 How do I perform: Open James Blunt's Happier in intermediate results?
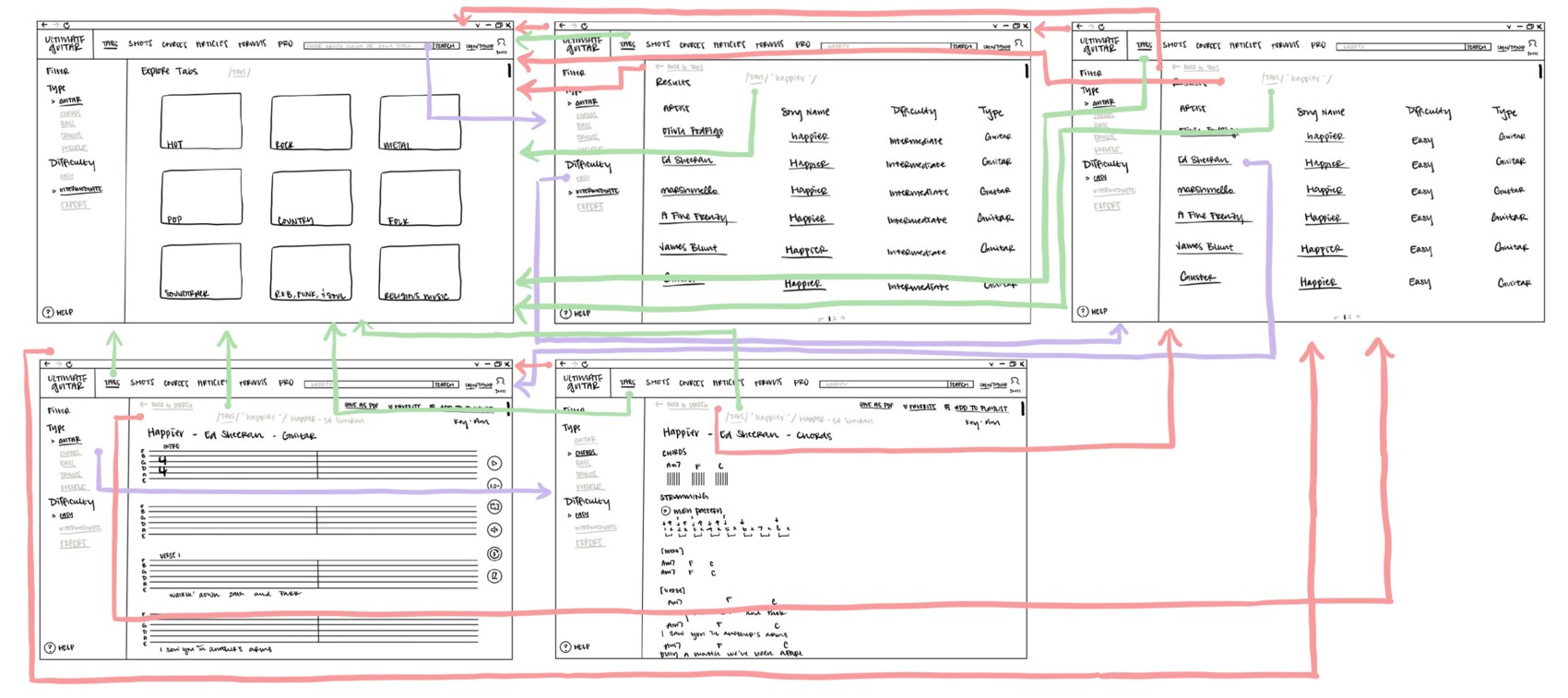[806, 250]
